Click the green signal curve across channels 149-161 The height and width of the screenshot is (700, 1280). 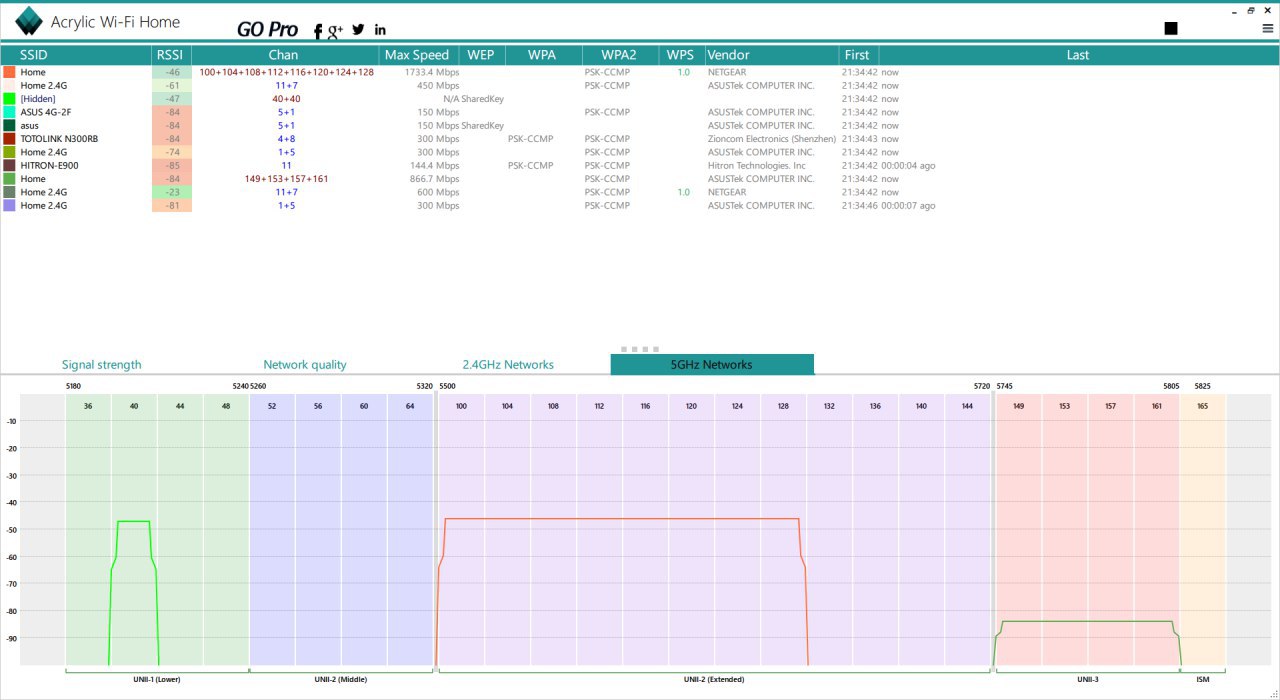click(x=1087, y=621)
